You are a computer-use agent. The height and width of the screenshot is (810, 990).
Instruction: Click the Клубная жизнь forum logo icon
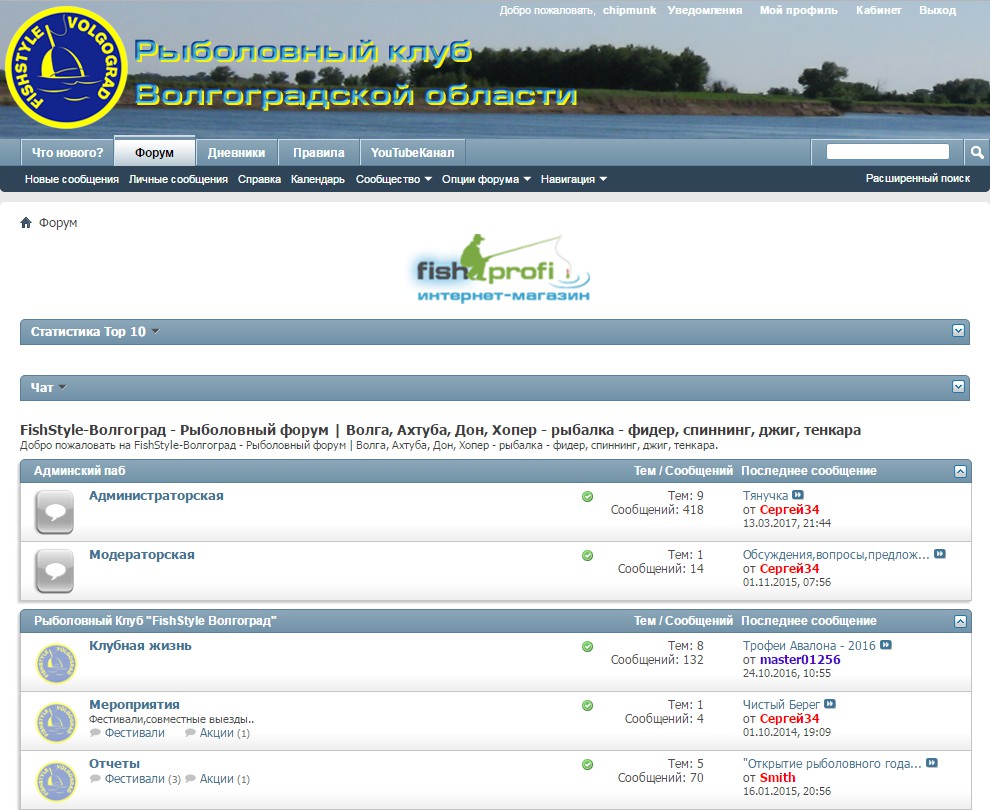(56, 664)
